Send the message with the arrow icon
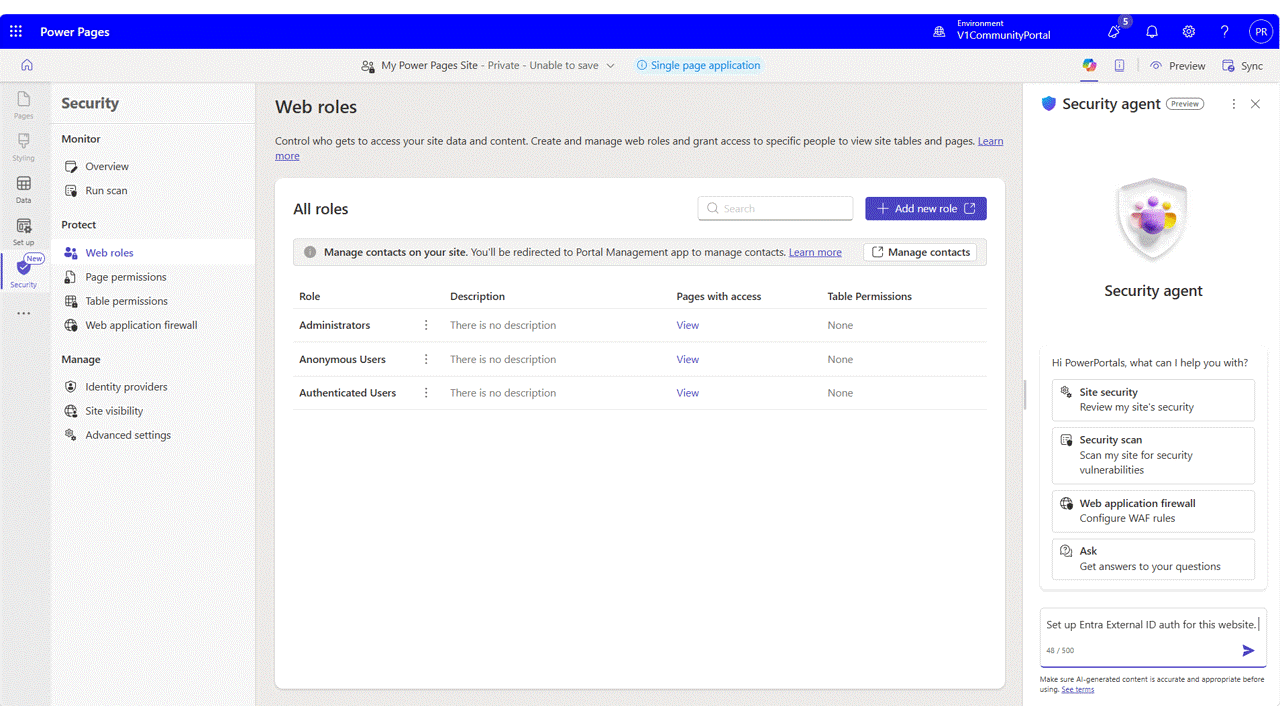The width and height of the screenshot is (1280, 718). click(x=1248, y=651)
